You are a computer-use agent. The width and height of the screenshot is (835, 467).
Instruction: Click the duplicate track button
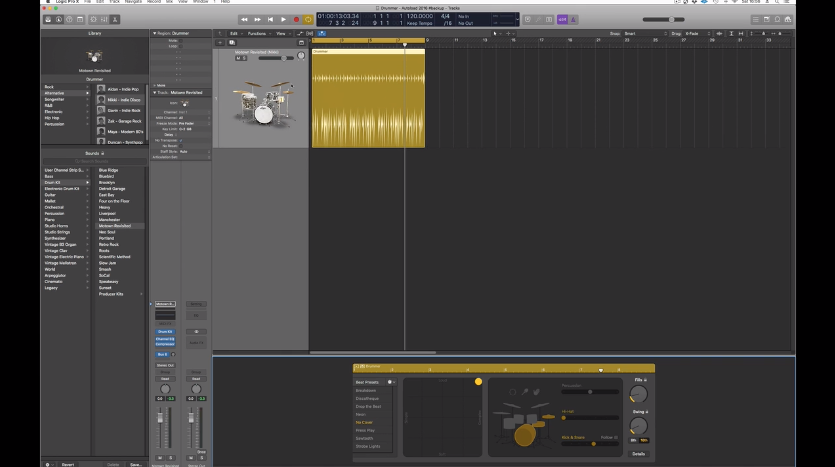point(232,43)
